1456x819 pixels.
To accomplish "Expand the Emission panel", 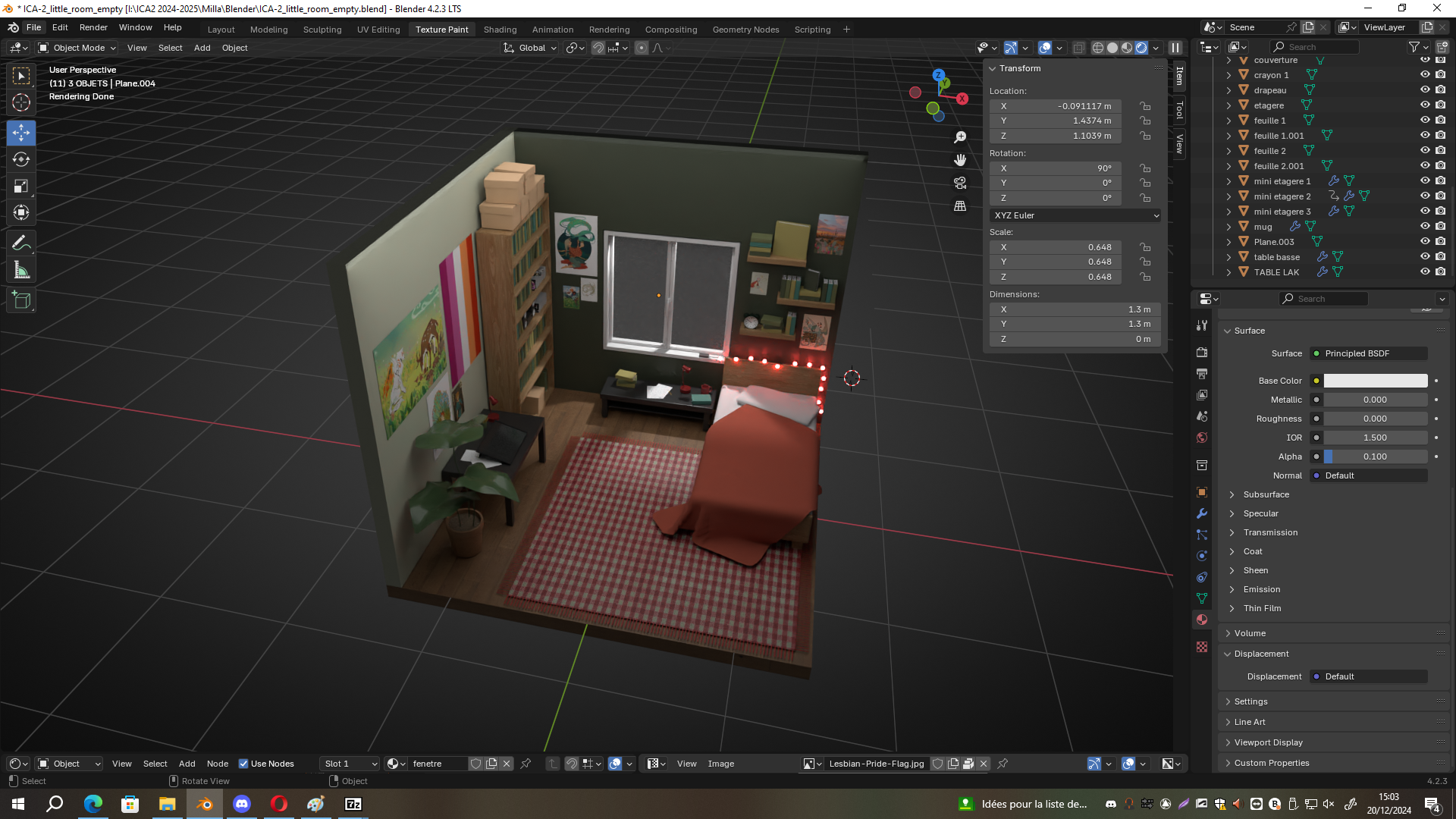I will [x=1261, y=589].
